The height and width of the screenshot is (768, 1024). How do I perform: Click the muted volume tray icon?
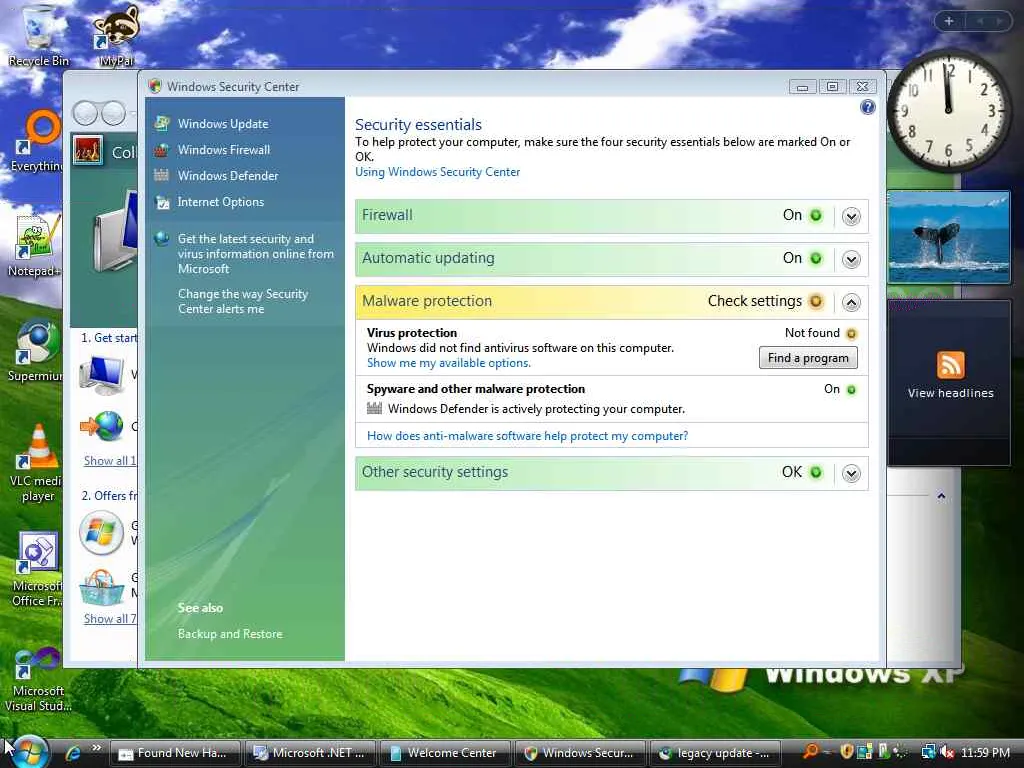point(946,752)
